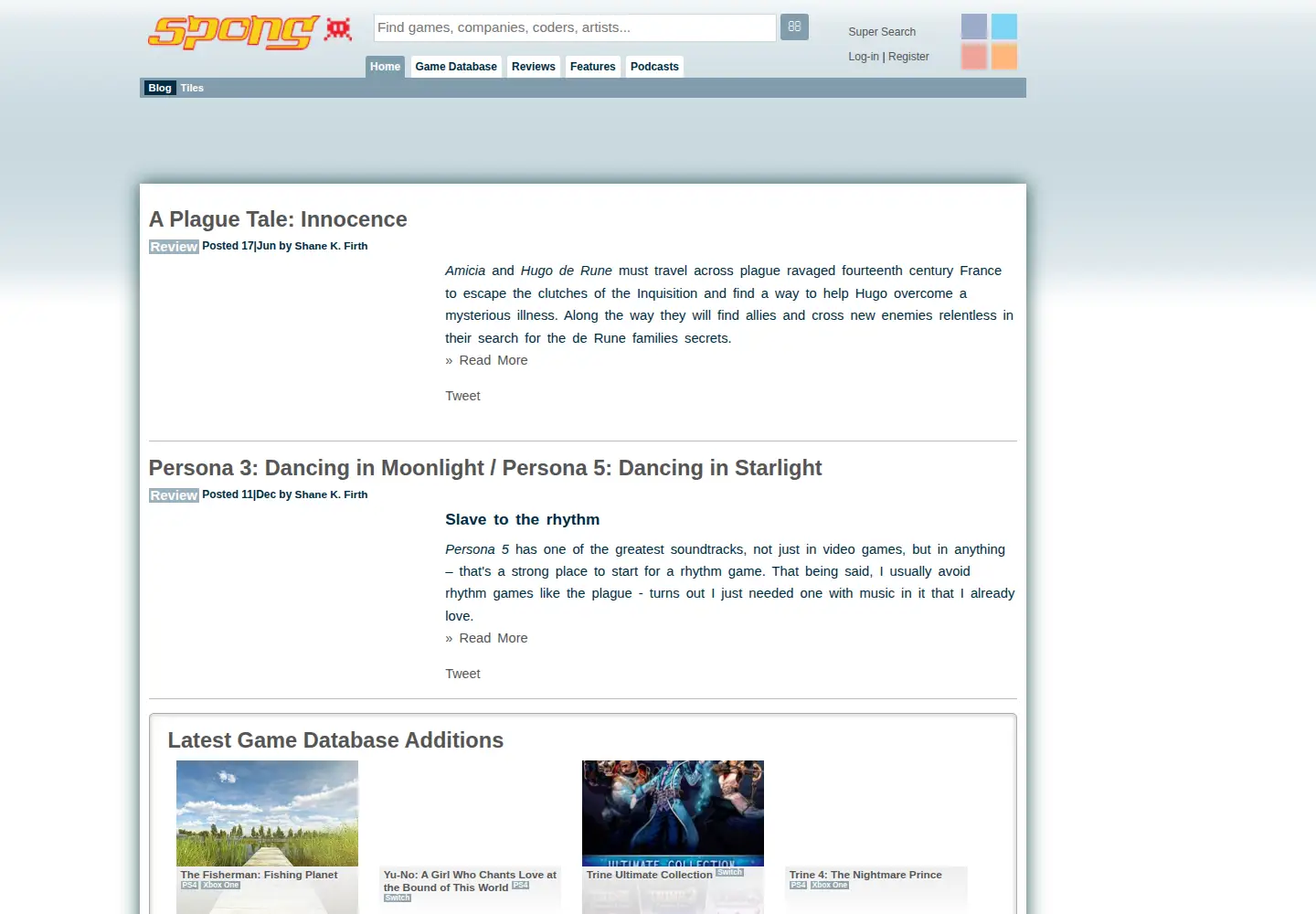This screenshot has height=914, width=1316.
Task: Click 'Slave to the rhythm' heading
Action: (523, 519)
